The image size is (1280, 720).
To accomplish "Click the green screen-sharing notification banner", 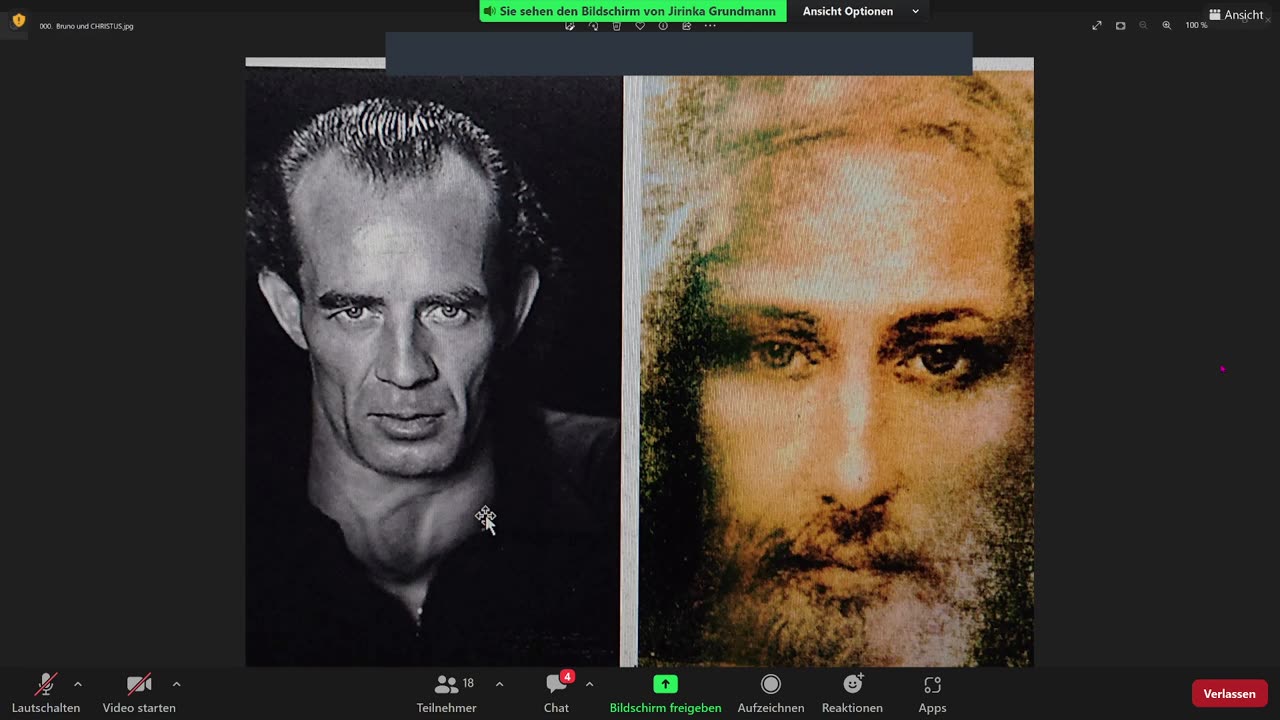I will [x=633, y=11].
